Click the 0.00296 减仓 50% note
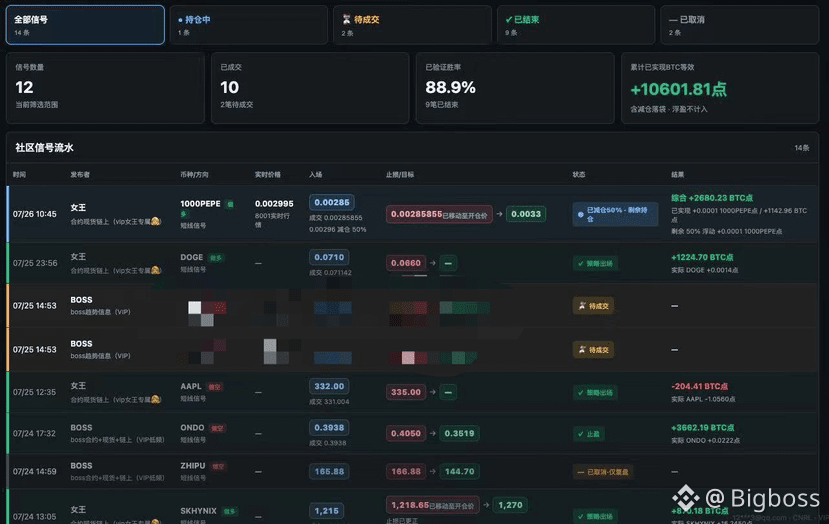 [x=337, y=229]
